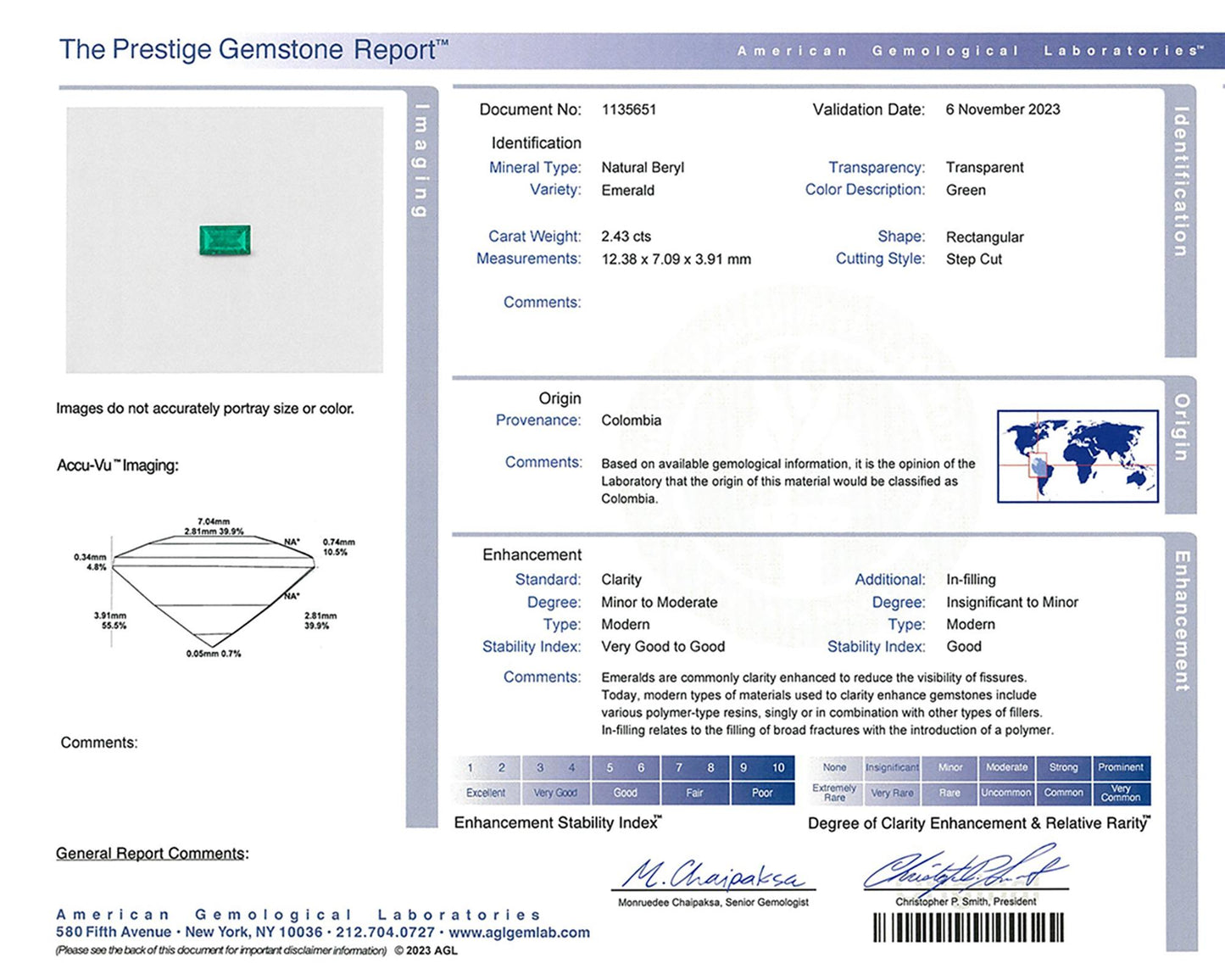Click the Excellent stability index cell
1225x980 pixels.
(x=486, y=793)
